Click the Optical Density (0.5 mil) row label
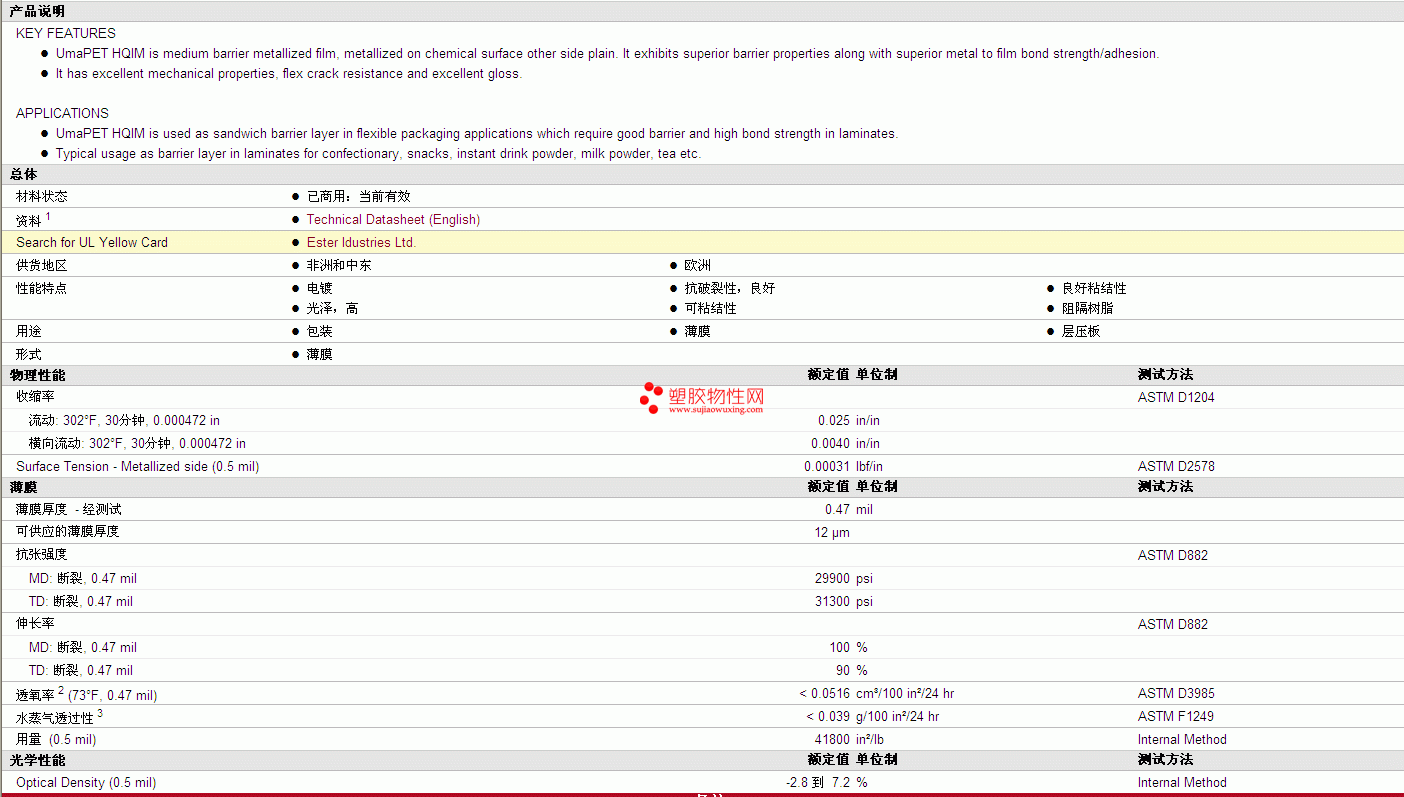Viewport: 1404px width, 797px height. pyautogui.click(x=86, y=783)
